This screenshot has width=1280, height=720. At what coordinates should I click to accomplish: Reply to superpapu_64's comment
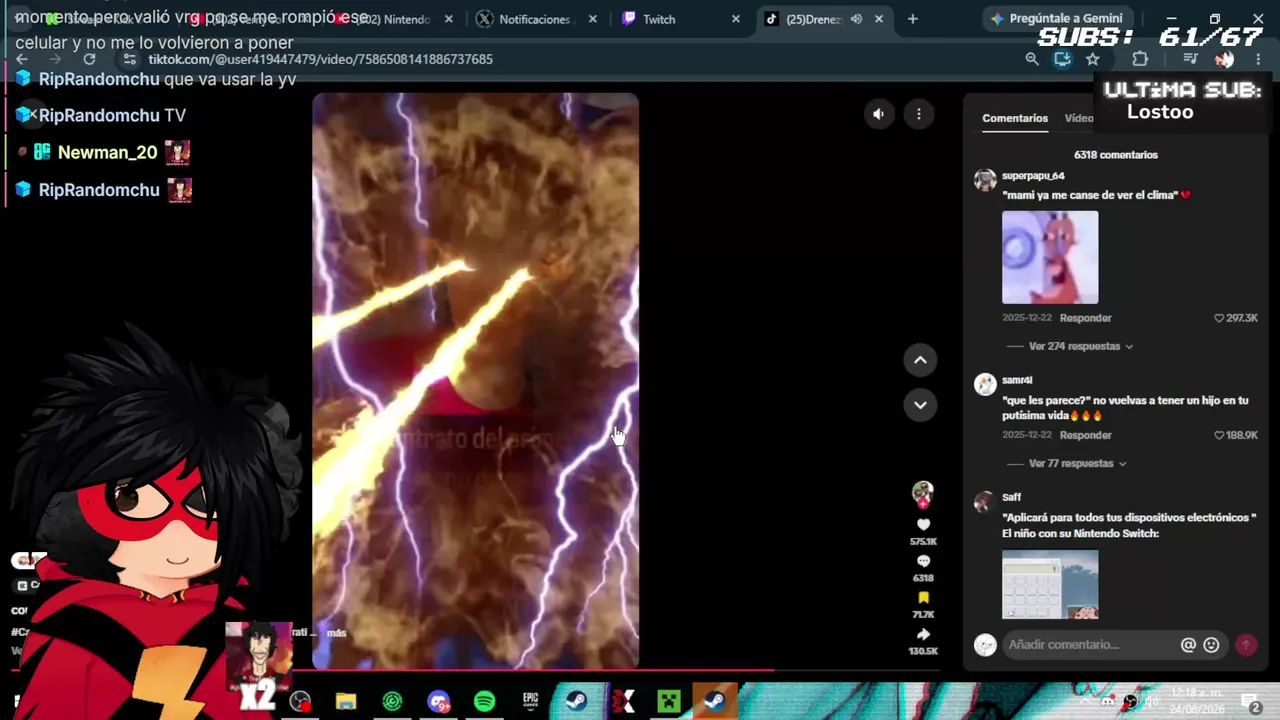point(1085,318)
